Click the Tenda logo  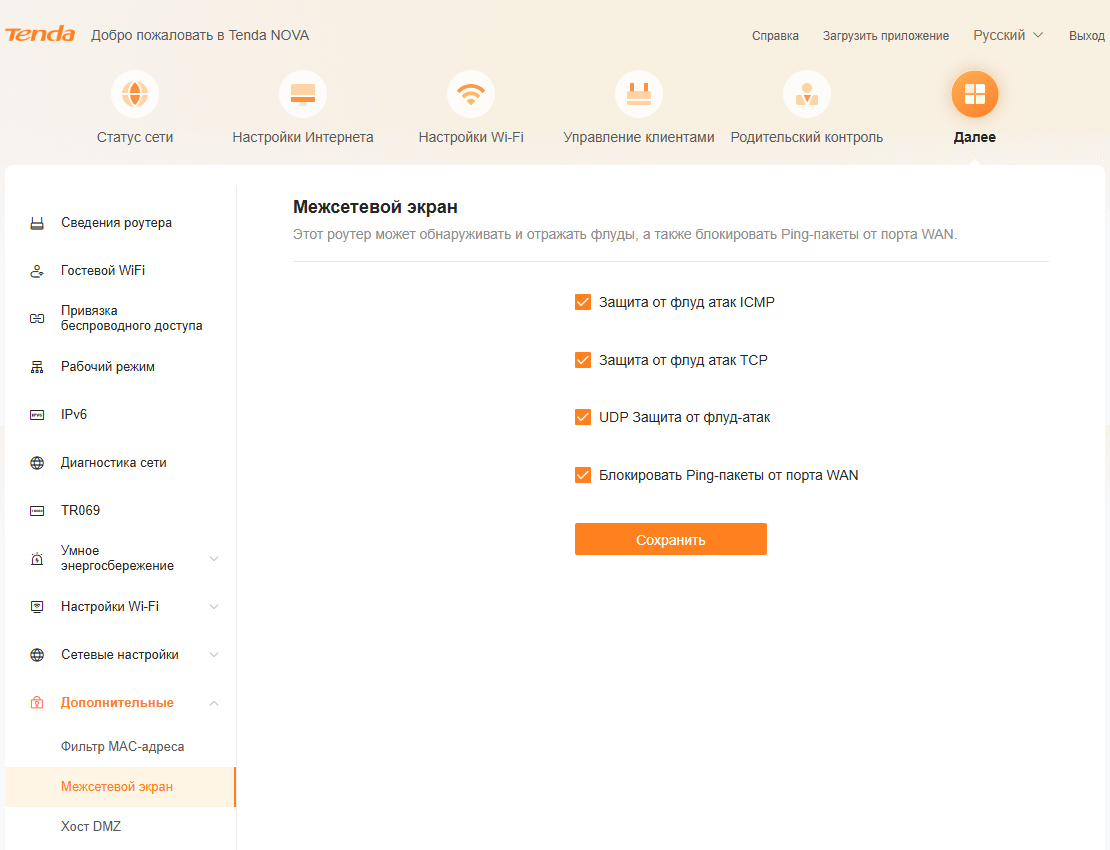pos(40,34)
